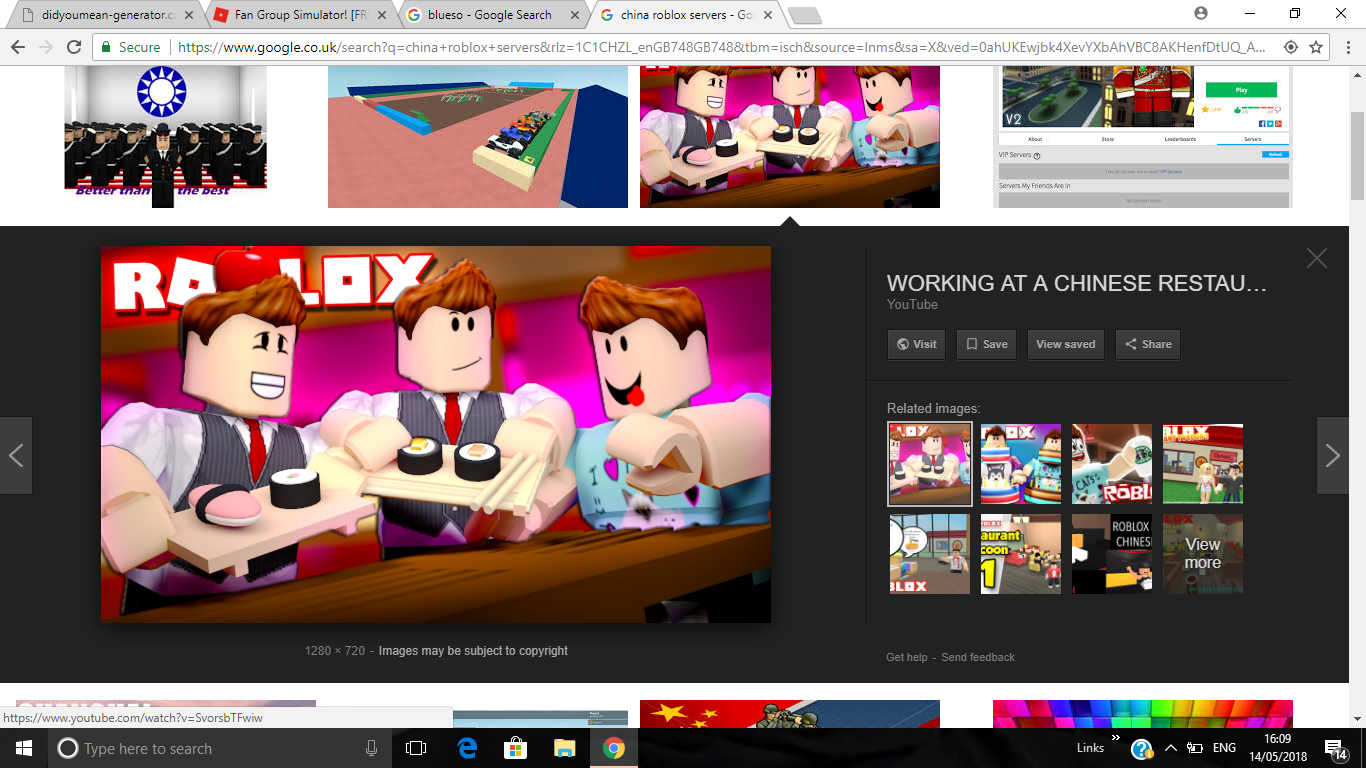Click the large Roblox sushi preview image
This screenshot has height=768, width=1366.
pyautogui.click(x=436, y=434)
